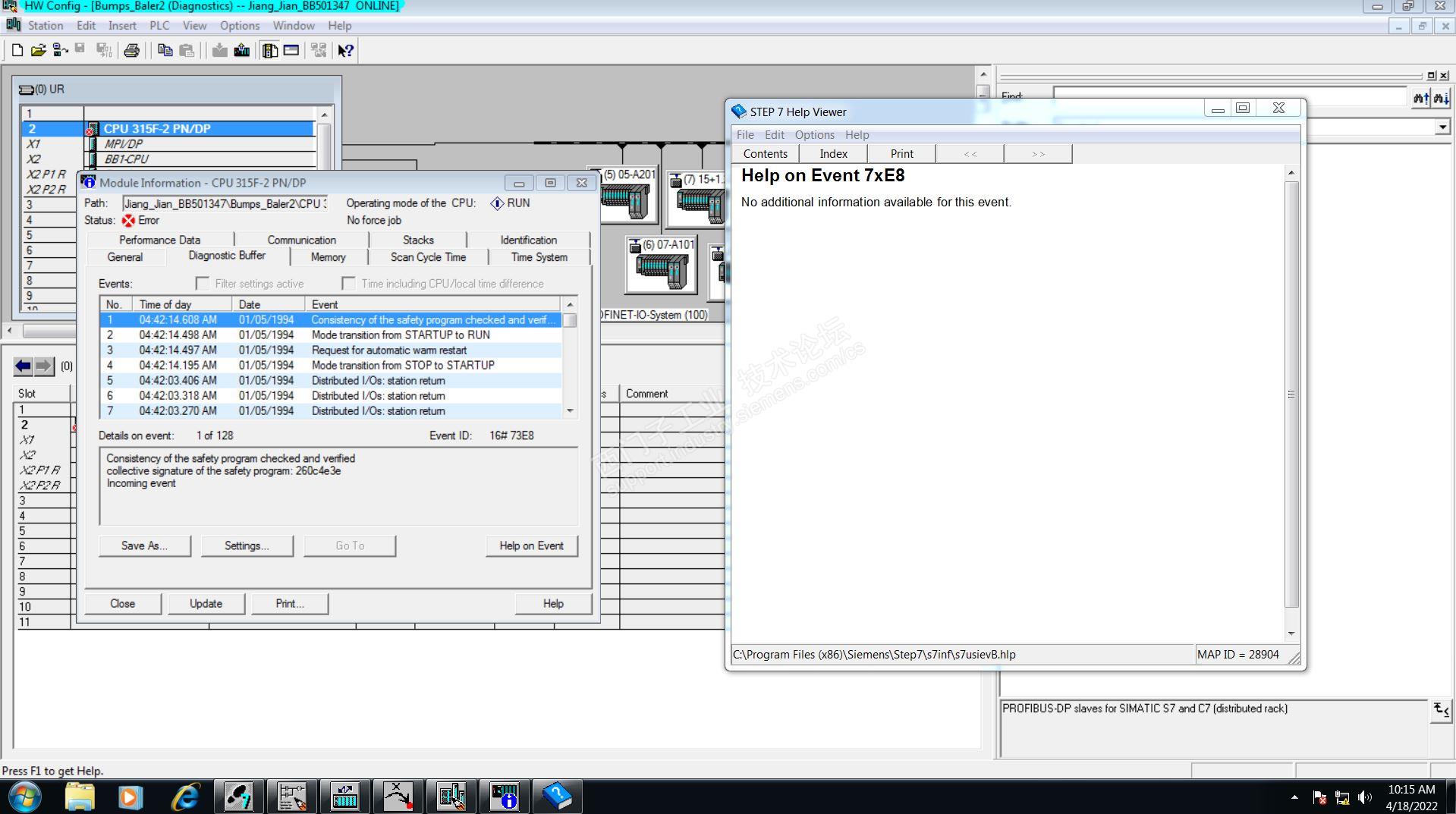Click the Settings... button
The width and height of the screenshot is (1456, 814).
click(247, 545)
